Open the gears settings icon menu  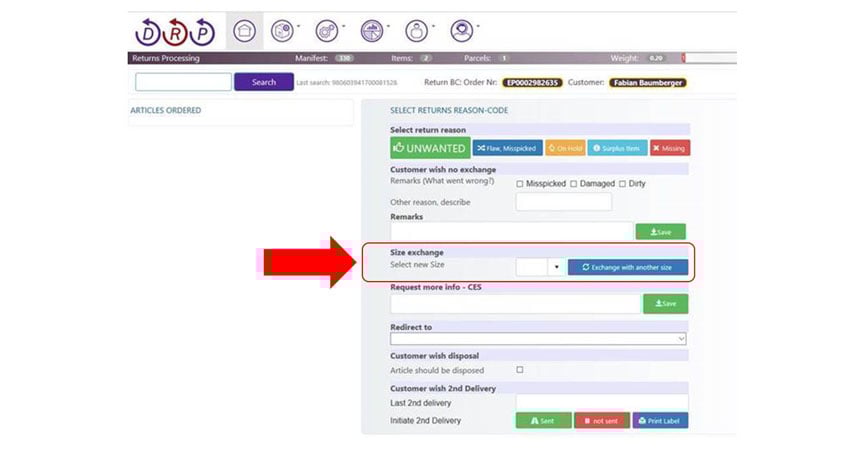coord(327,31)
